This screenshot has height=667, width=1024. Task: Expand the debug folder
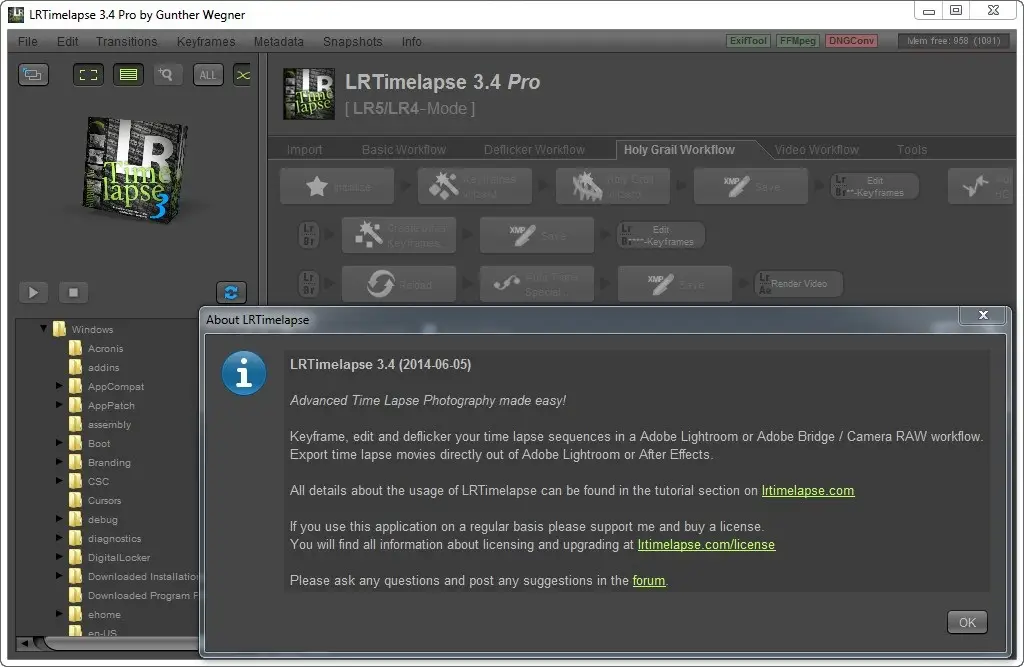[59, 518]
